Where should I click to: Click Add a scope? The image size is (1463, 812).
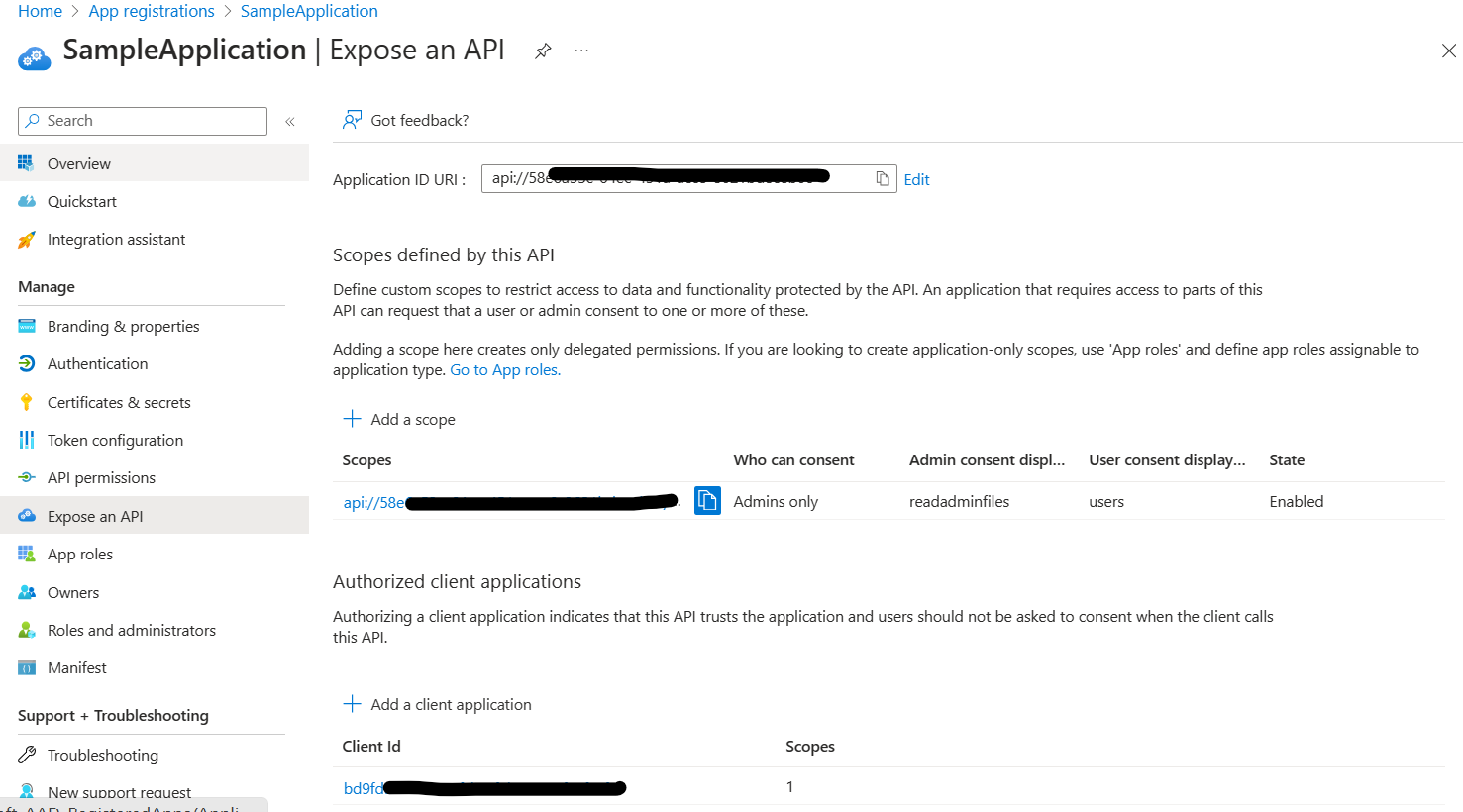click(x=399, y=420)
